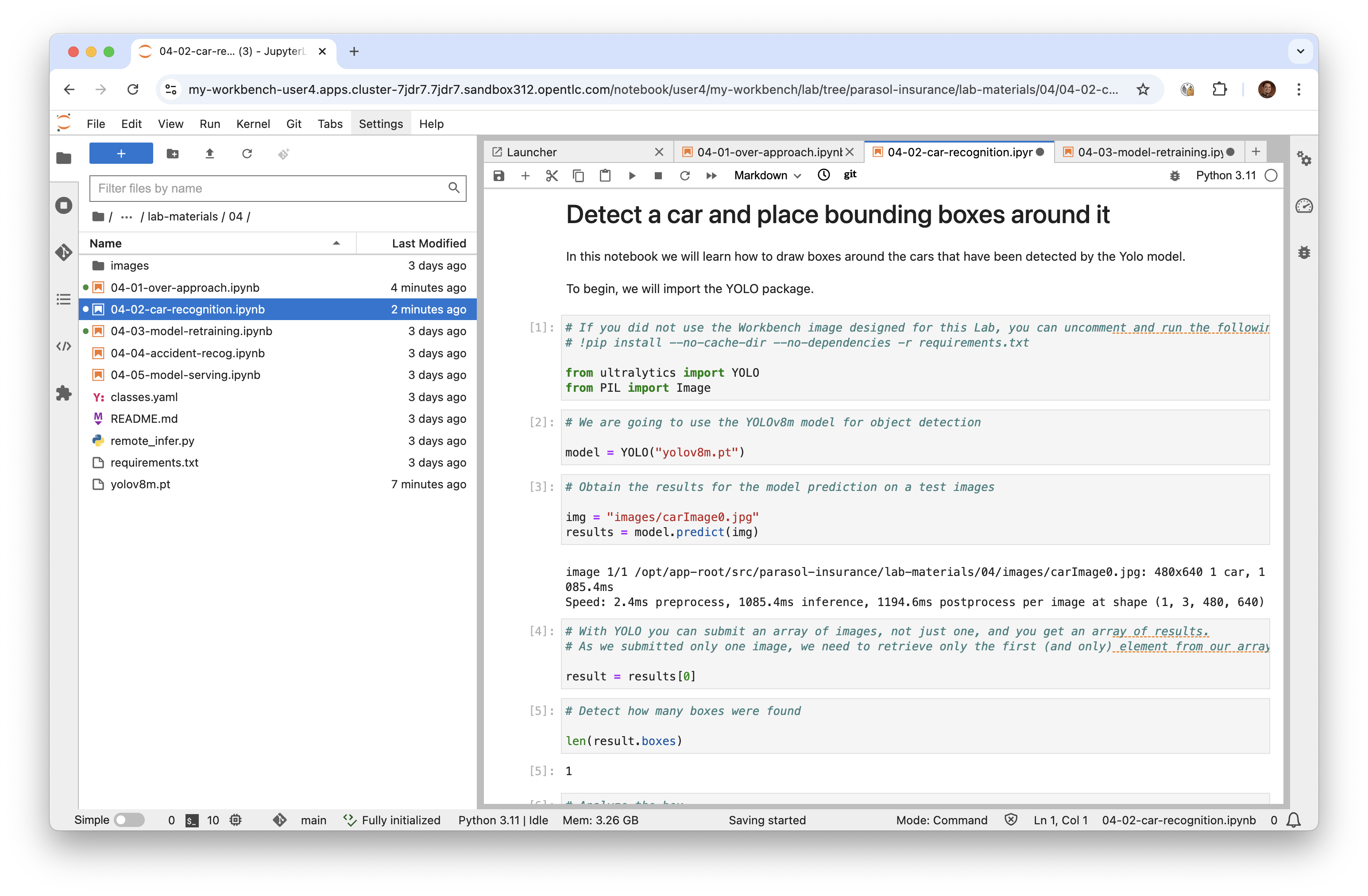This screenshot has height=896, width=1368.
Task: Click the blue new launcher plus button
Action: [x=121, y=154]
